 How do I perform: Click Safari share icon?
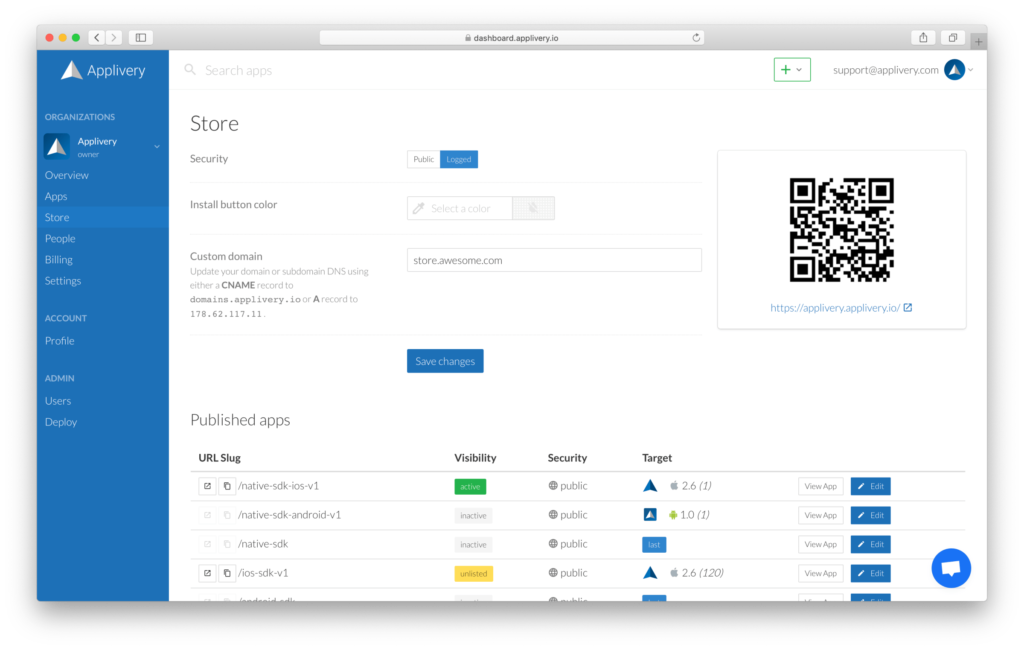[x=923, y=37]
